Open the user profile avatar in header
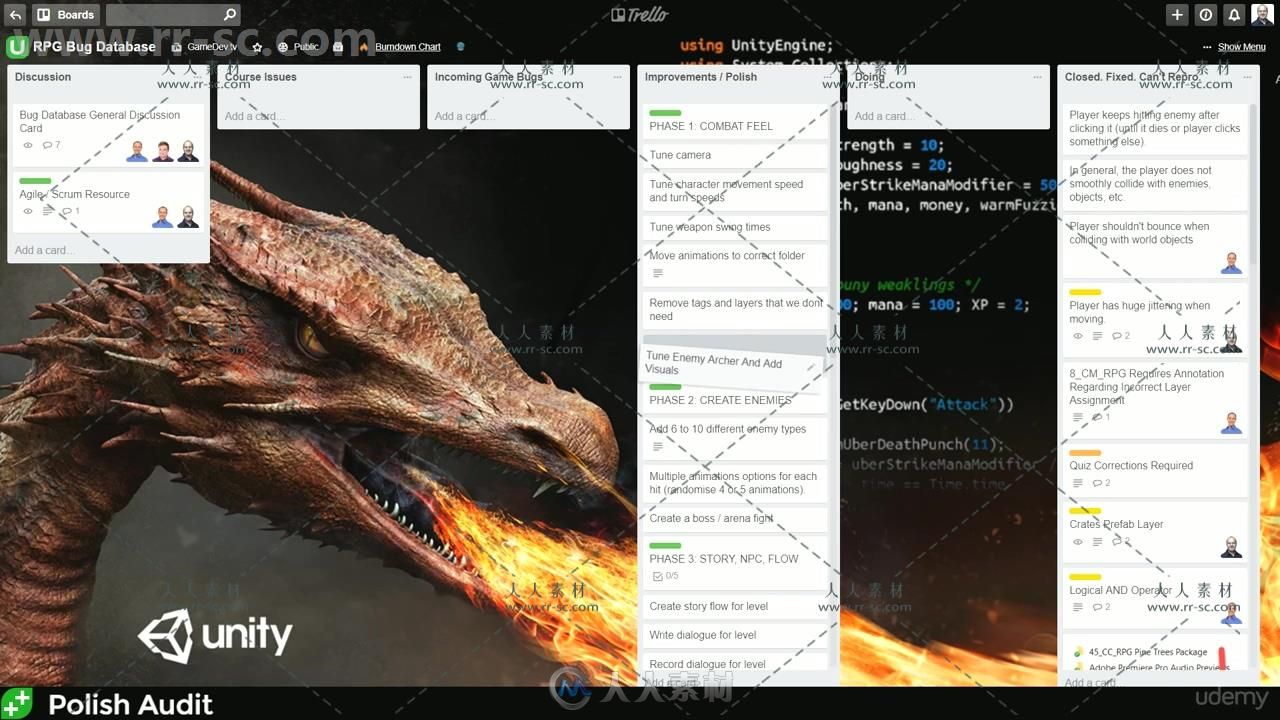The width and height of the screenshot is (1280, 720). 1262,14
